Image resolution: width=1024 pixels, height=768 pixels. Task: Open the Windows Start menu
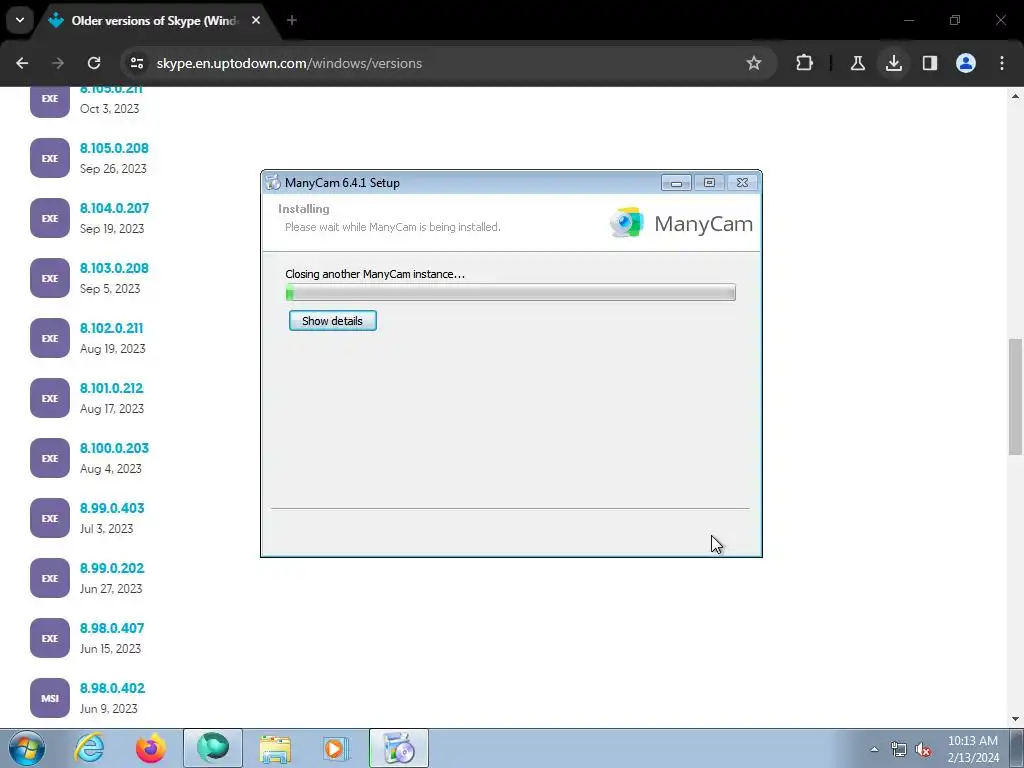click(x=27, y=748)
